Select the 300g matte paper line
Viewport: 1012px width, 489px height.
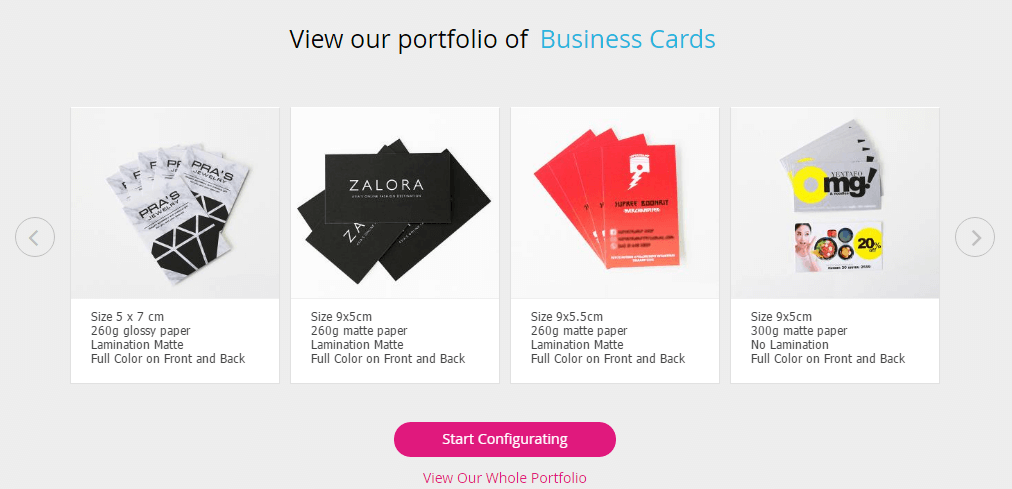click(799, 331)
